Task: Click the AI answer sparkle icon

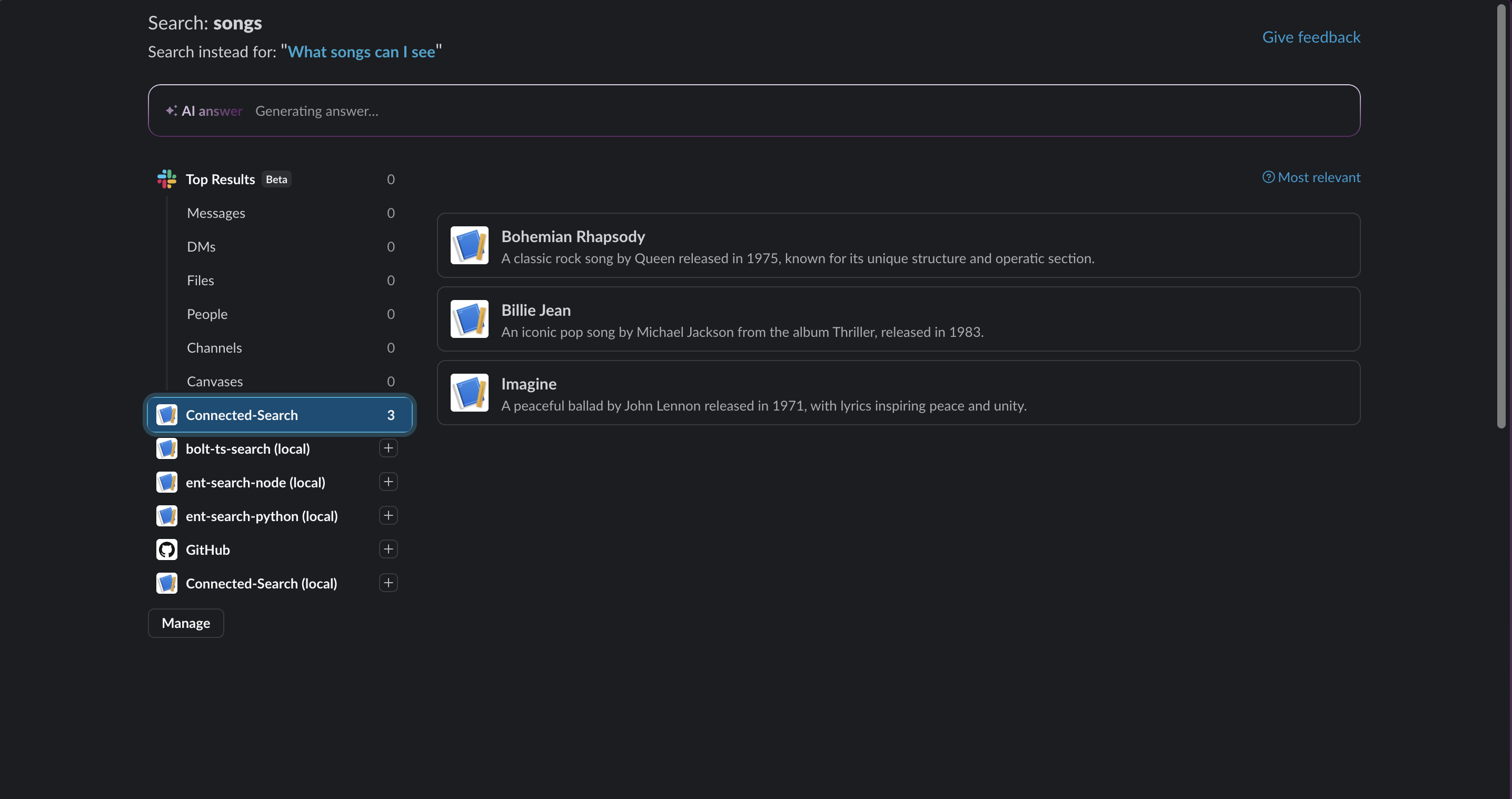Action: 171,111
